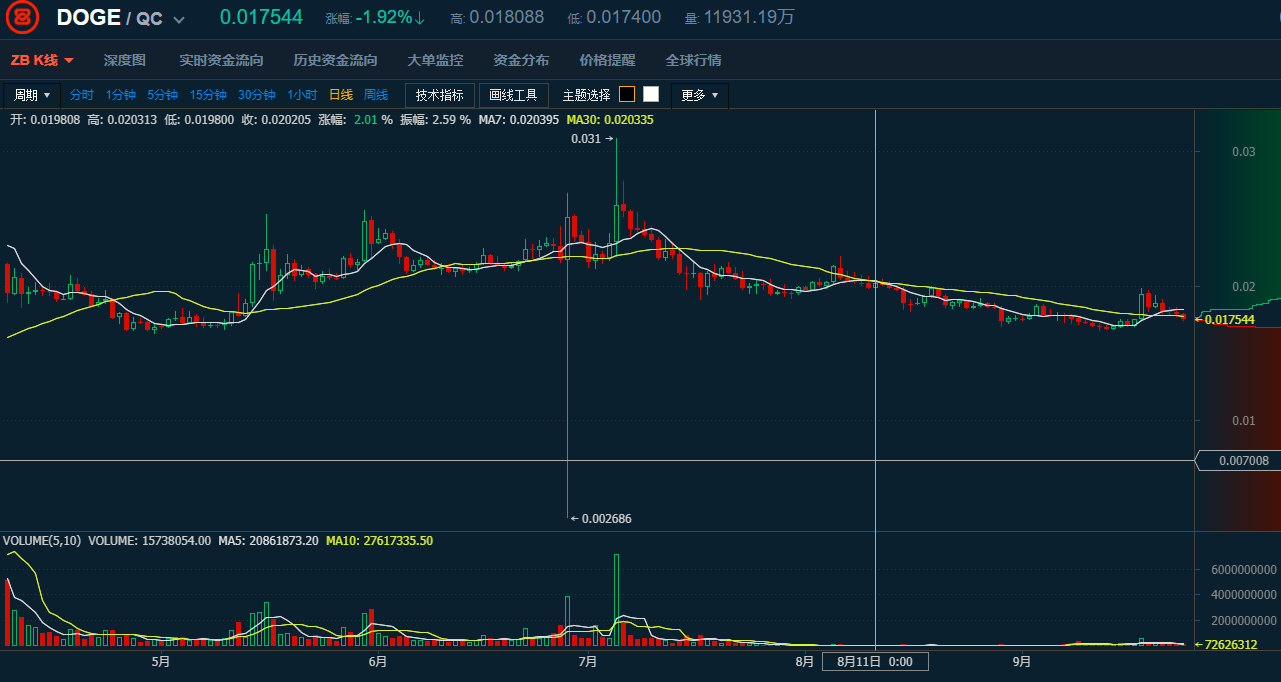
Task: Open the 技术指标 indicators button
Action: click(x=440, y=95)
